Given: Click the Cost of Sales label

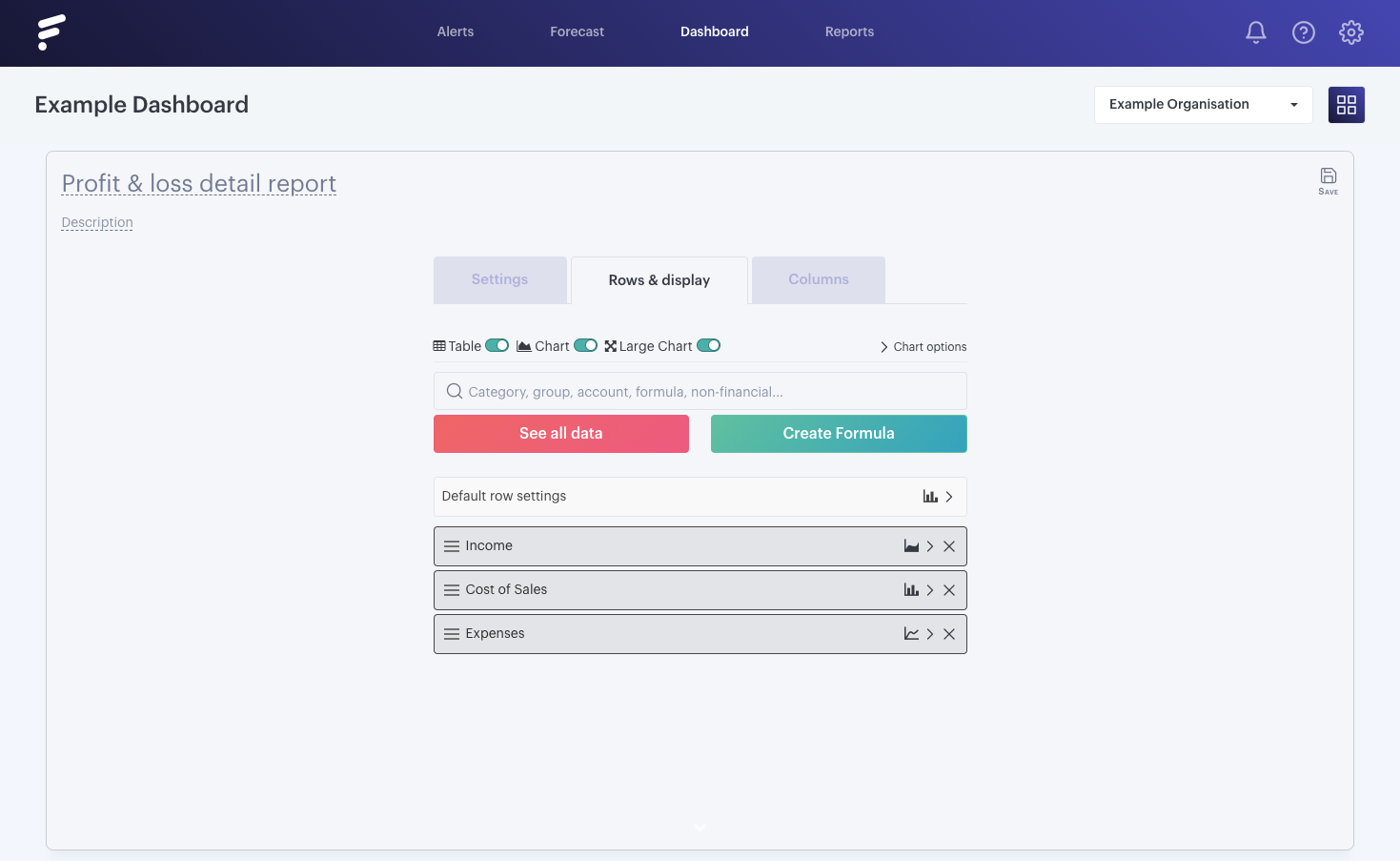Looking at the screenshot, I should click(506, 589).
